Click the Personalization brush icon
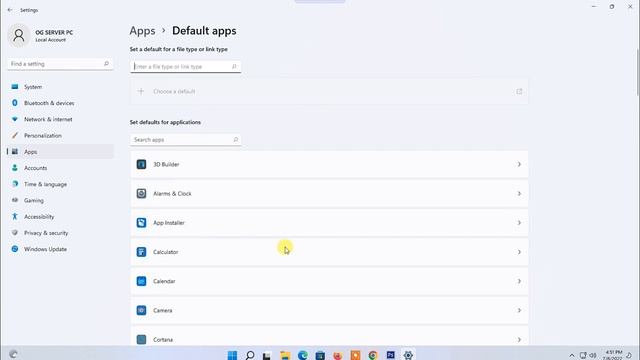Image resolution: width=640 pixels, height=360 pixels. (x=15, y=136)
